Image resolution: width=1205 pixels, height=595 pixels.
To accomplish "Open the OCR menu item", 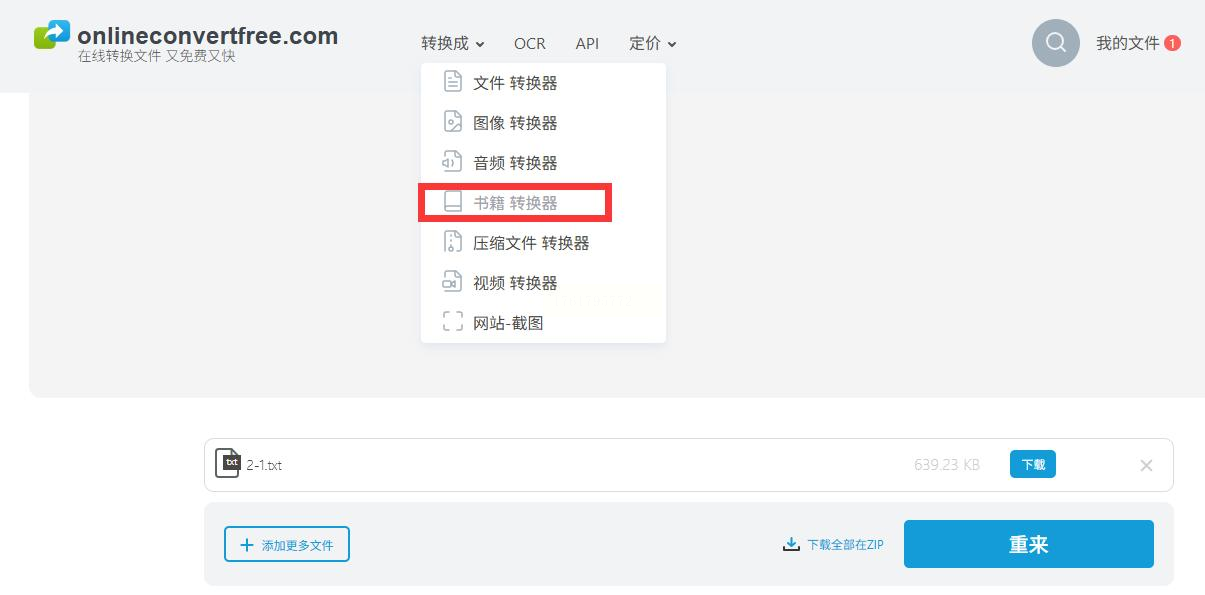I will tap(530, 43).
